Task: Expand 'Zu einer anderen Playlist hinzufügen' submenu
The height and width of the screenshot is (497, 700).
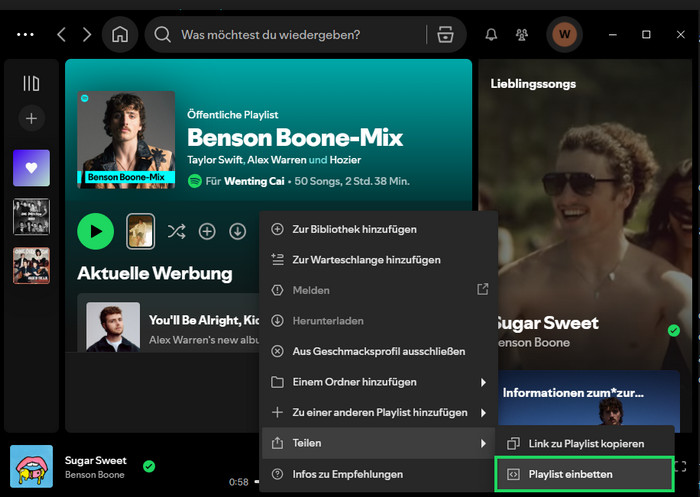Action: [x=379, y=413]
